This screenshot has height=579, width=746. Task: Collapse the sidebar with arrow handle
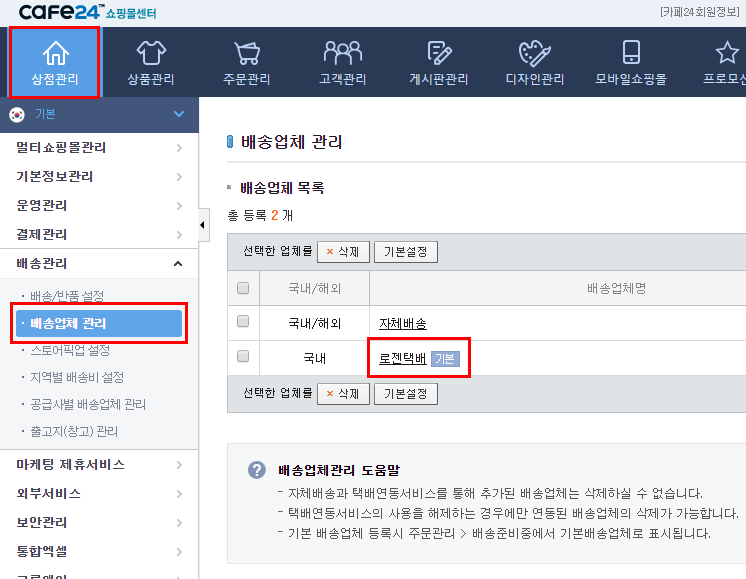[x=204, y=225]
